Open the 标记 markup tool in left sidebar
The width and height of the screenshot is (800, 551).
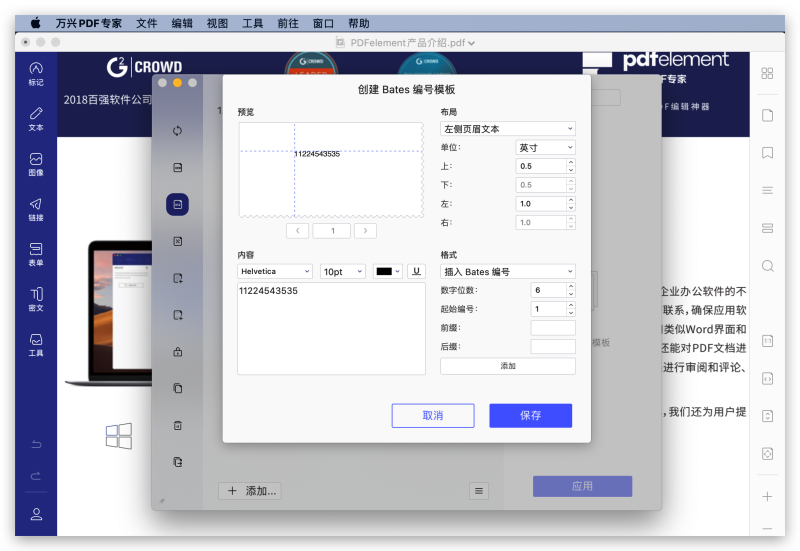tap(36, 72)
